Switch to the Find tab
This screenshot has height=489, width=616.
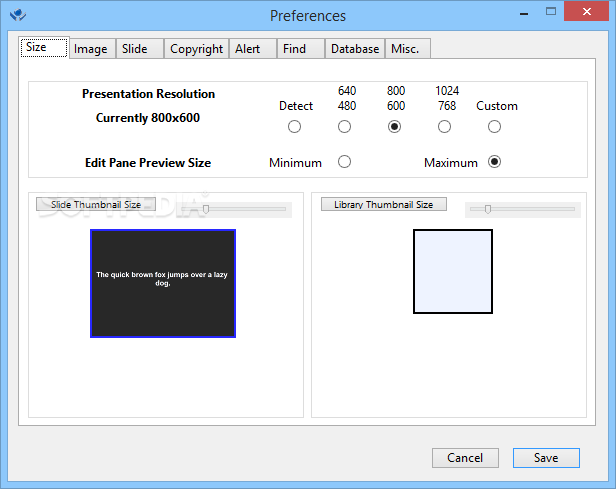click(x=301, y=49)
